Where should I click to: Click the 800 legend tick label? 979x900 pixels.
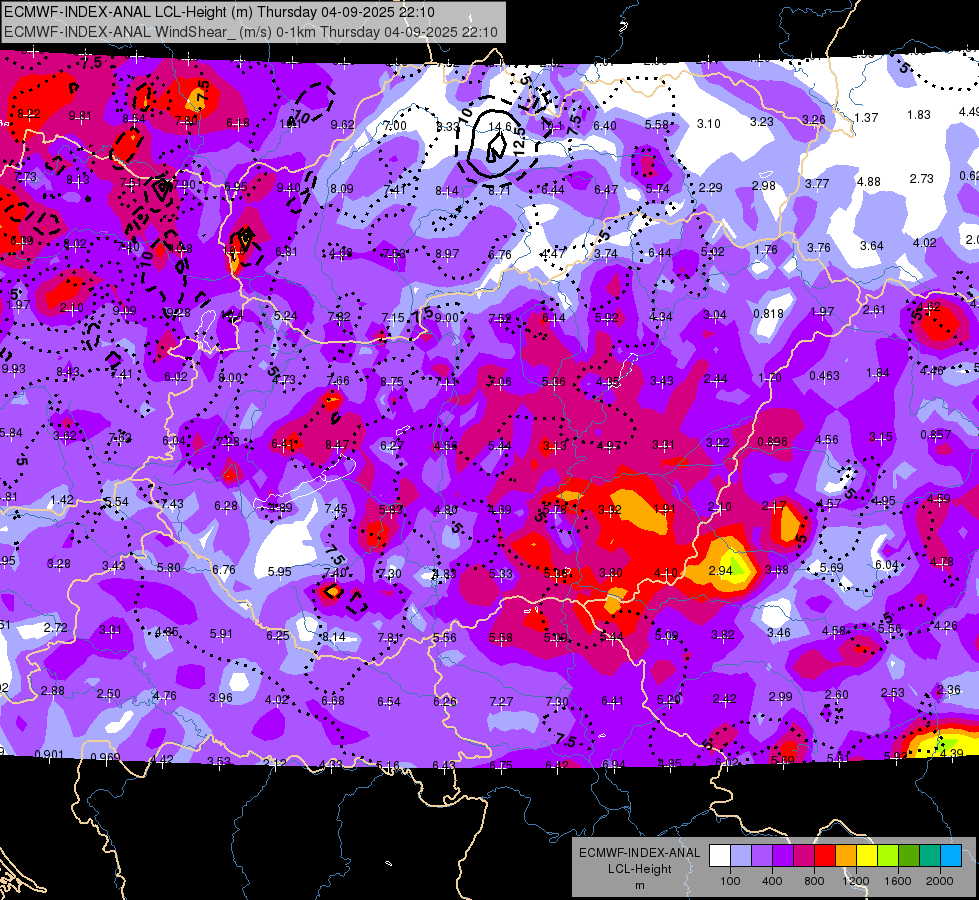tap(814, 881)
